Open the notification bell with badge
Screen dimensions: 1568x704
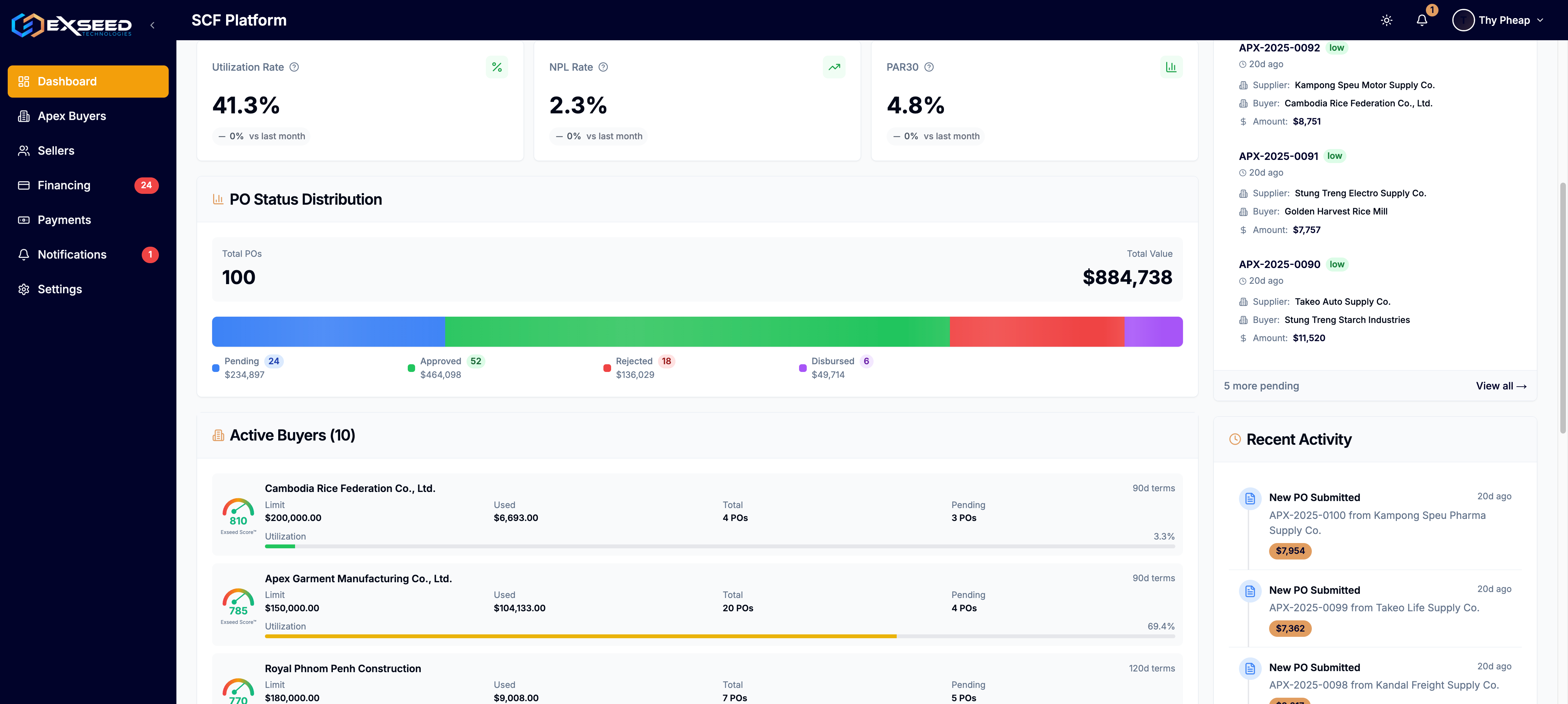[1422, 20]
